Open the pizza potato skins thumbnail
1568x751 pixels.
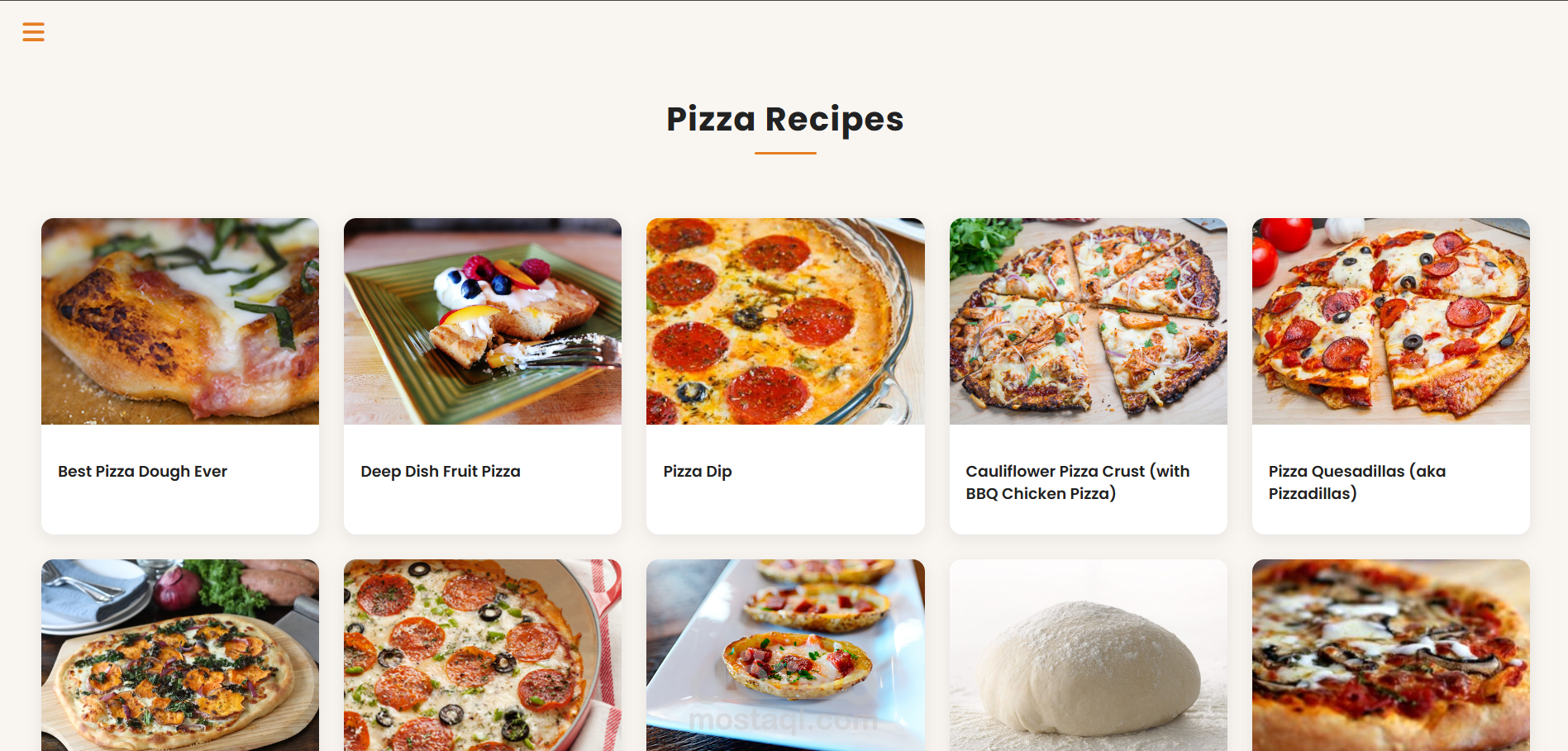785,655
